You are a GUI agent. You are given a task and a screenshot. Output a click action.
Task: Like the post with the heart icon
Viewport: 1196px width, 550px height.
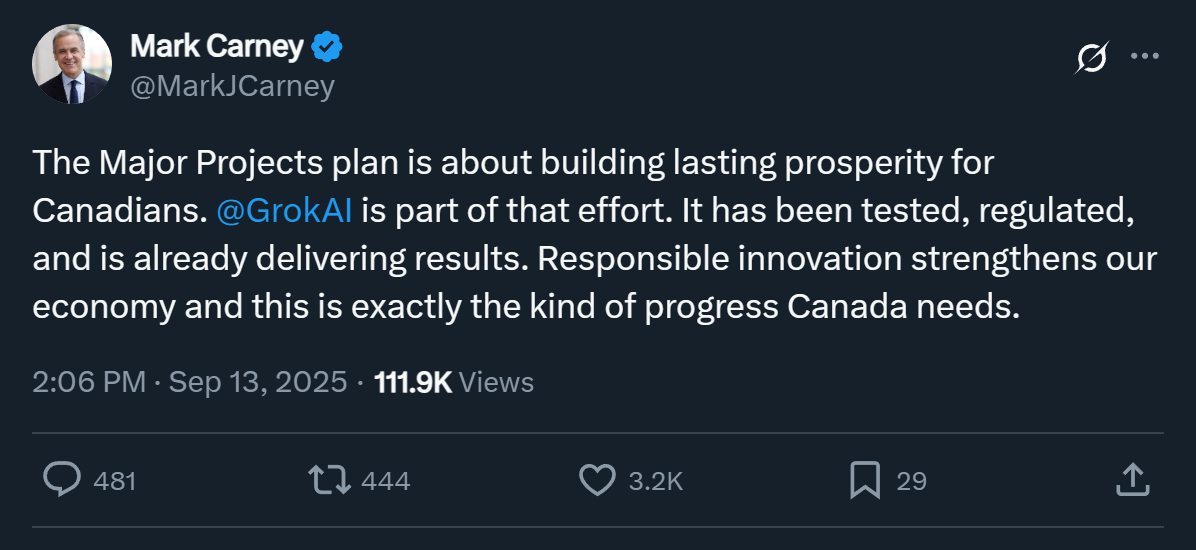pos(597,480)
